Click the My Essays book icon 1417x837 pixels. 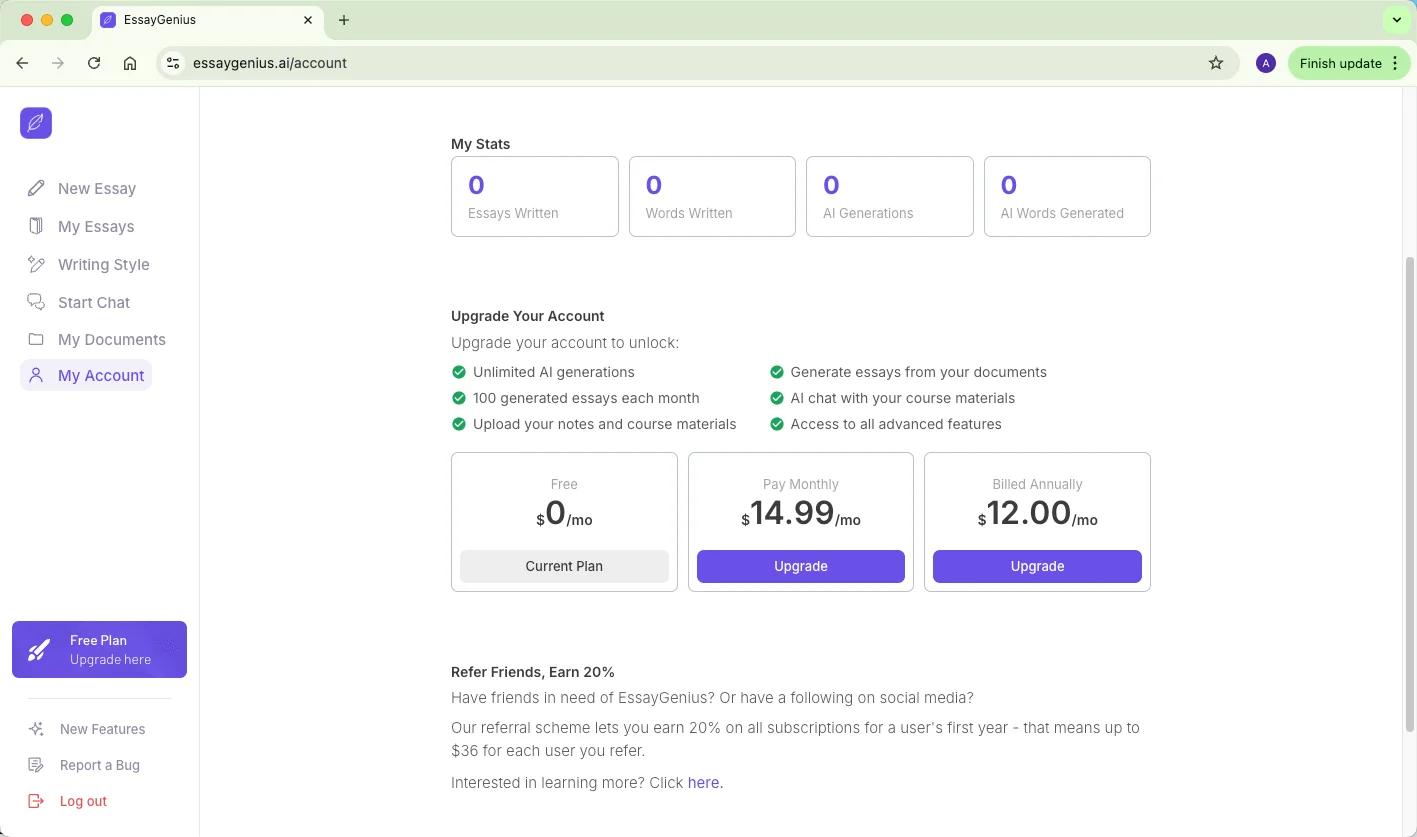point(36,226)
